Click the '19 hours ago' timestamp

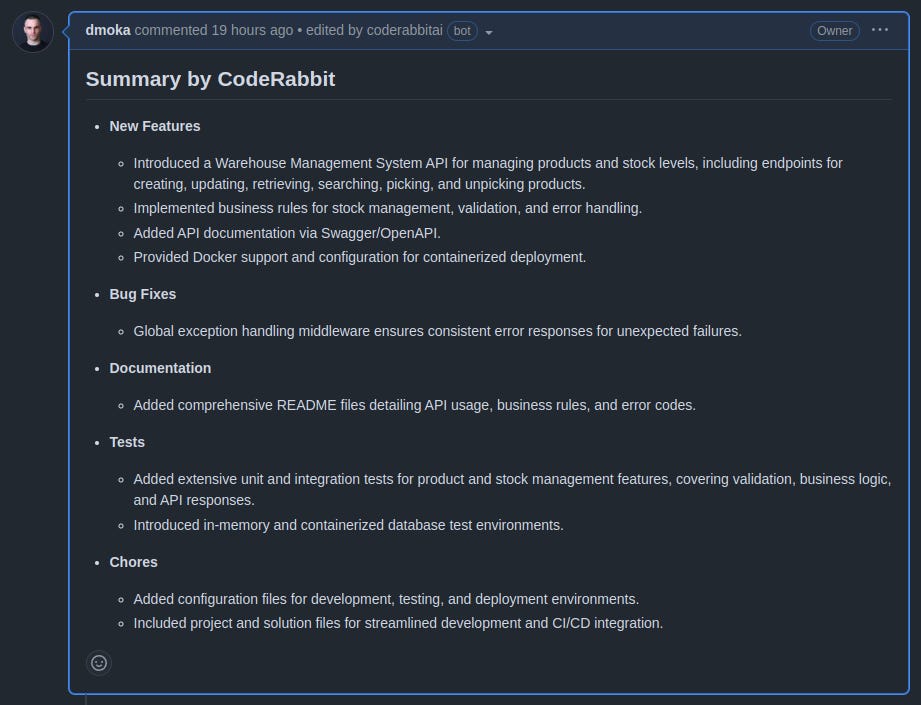pos(252,30)
